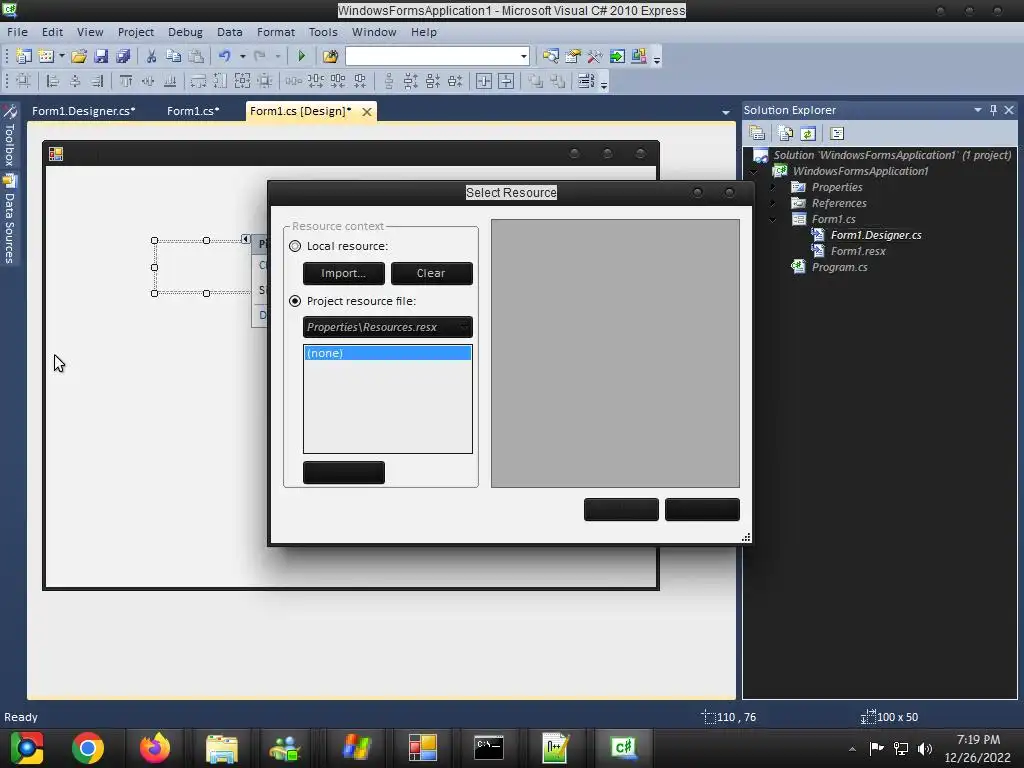The width and height of the screenshot is (1024, 768).
Task: Open the New Item dropdown arrow
Action: (62, 56)
